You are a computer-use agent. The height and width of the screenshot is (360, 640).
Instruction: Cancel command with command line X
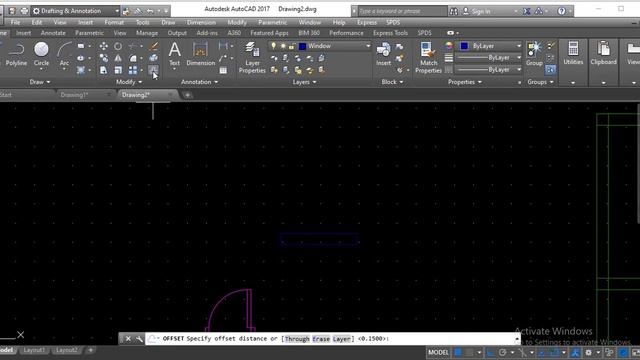tap(128, 339)
